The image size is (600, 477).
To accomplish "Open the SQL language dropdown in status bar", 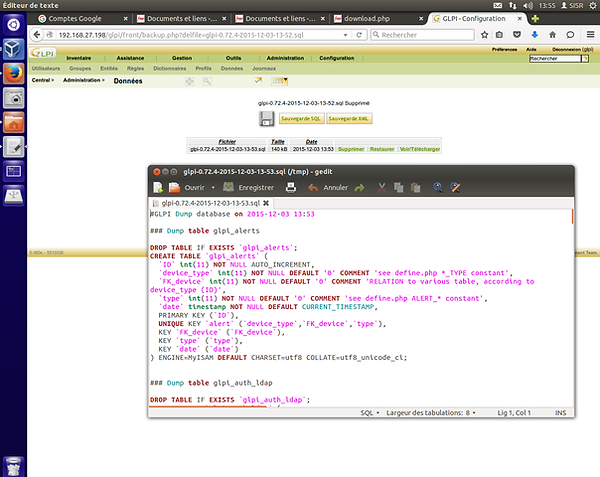I will pos(370,413).
